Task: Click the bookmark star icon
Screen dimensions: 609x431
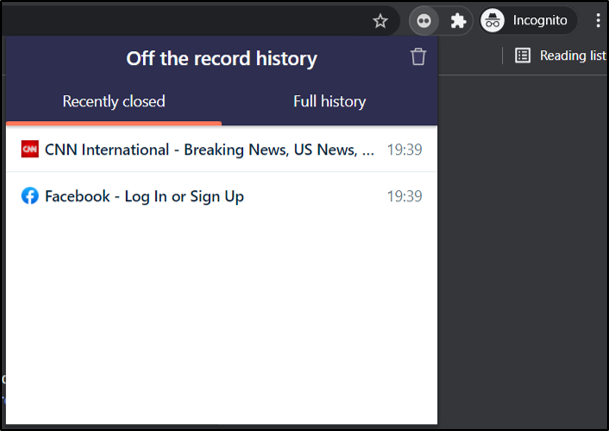Action: click(x=380, y=20)
